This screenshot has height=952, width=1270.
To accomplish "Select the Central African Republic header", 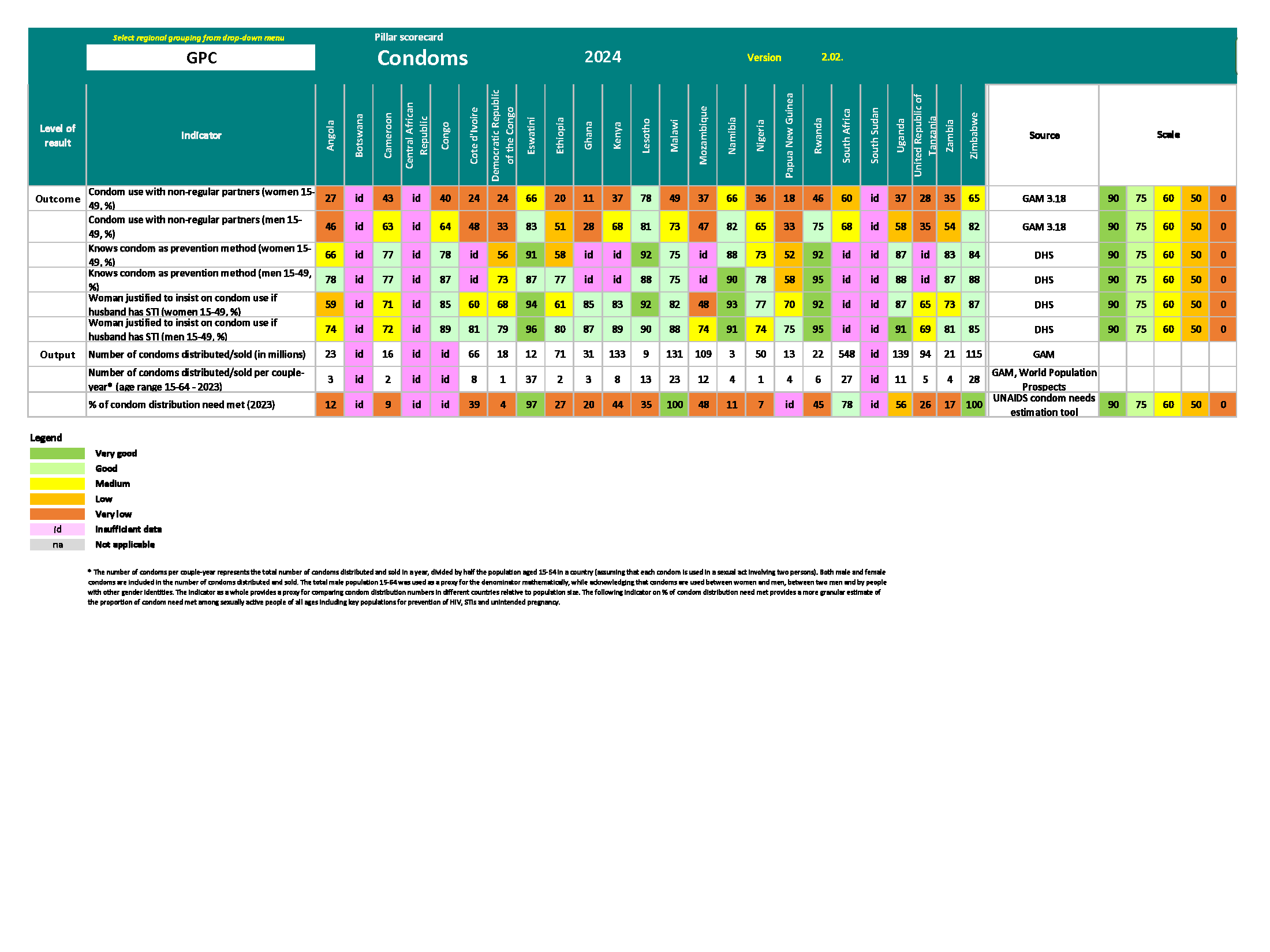I will click(416, 135).
